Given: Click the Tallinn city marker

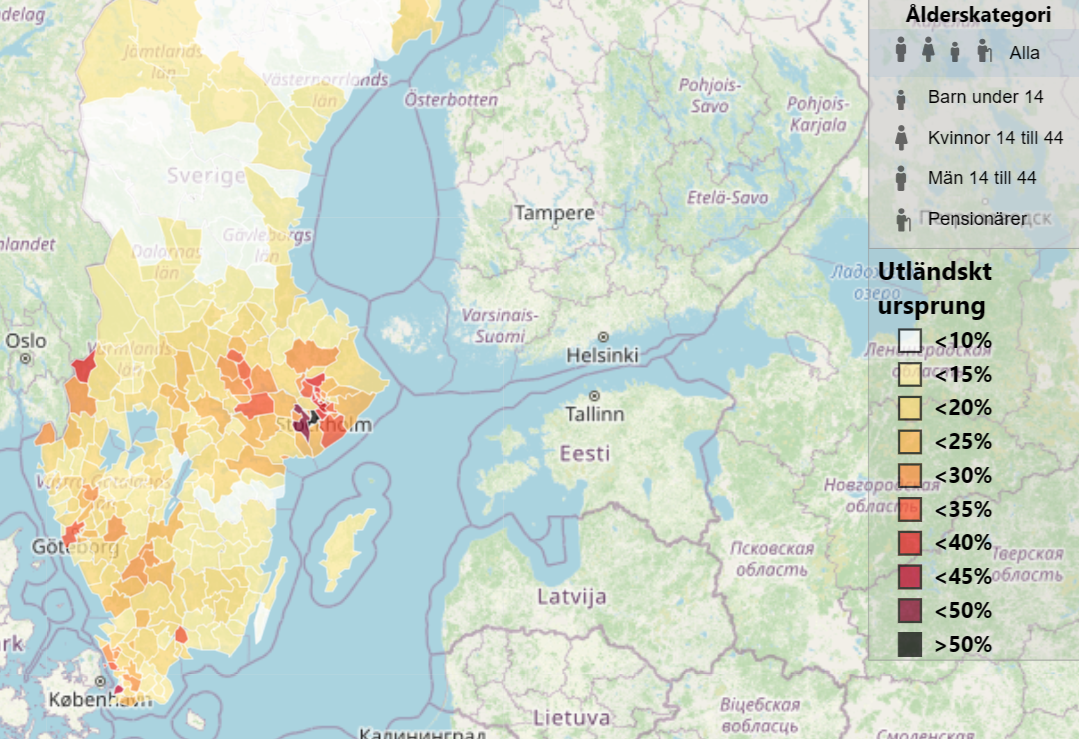Looking at the screenshot, I should pos(594,396).
